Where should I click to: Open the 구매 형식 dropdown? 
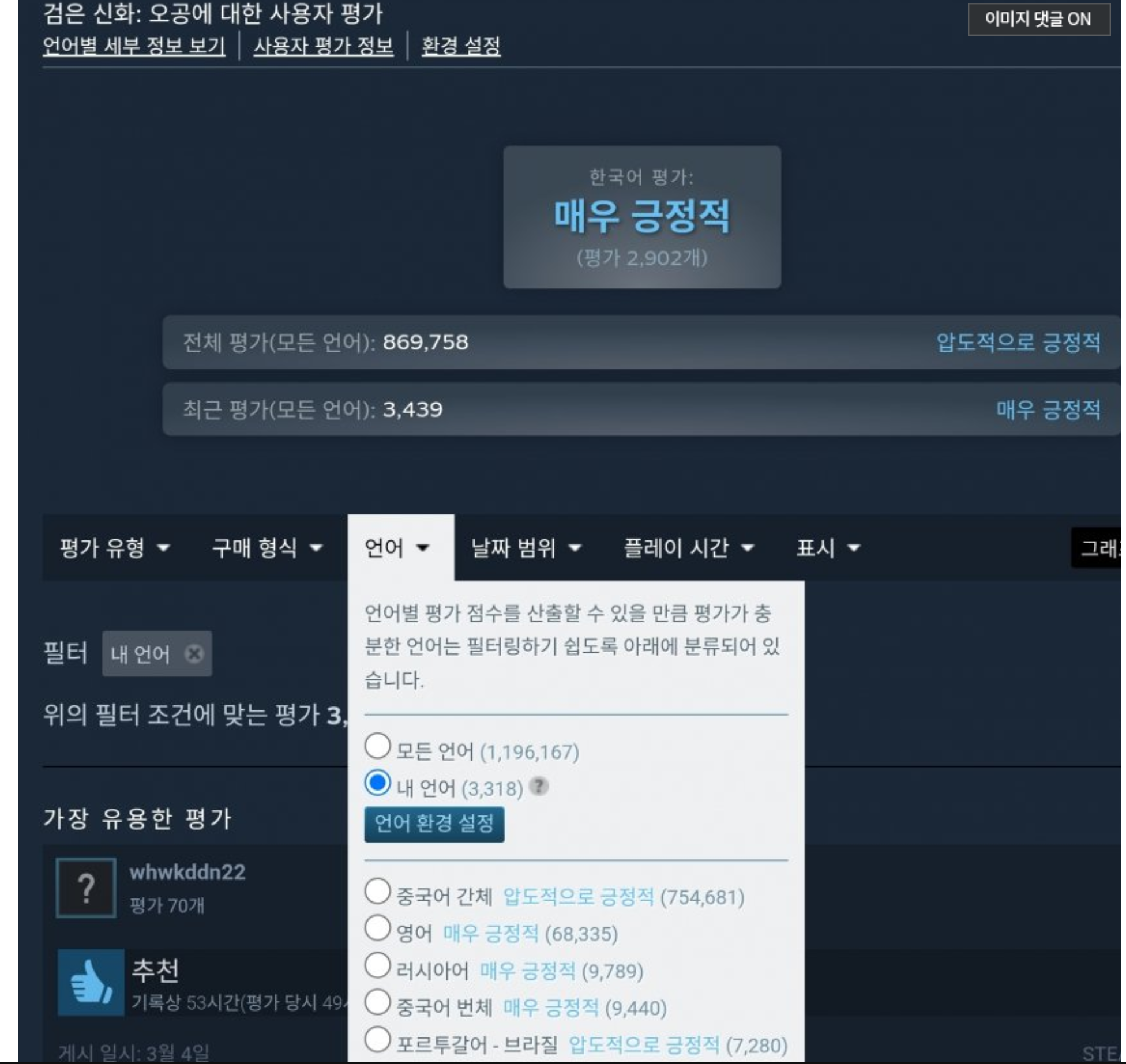pyautogui.click(x=267, y=547)
